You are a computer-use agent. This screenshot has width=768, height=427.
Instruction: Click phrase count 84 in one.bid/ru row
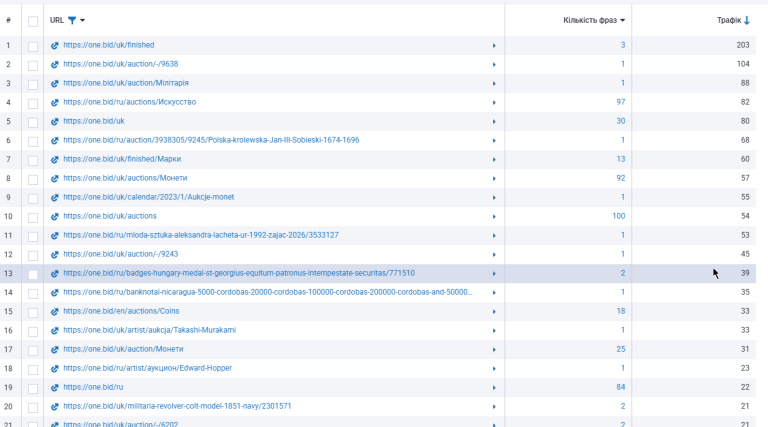tap(621, 387)
